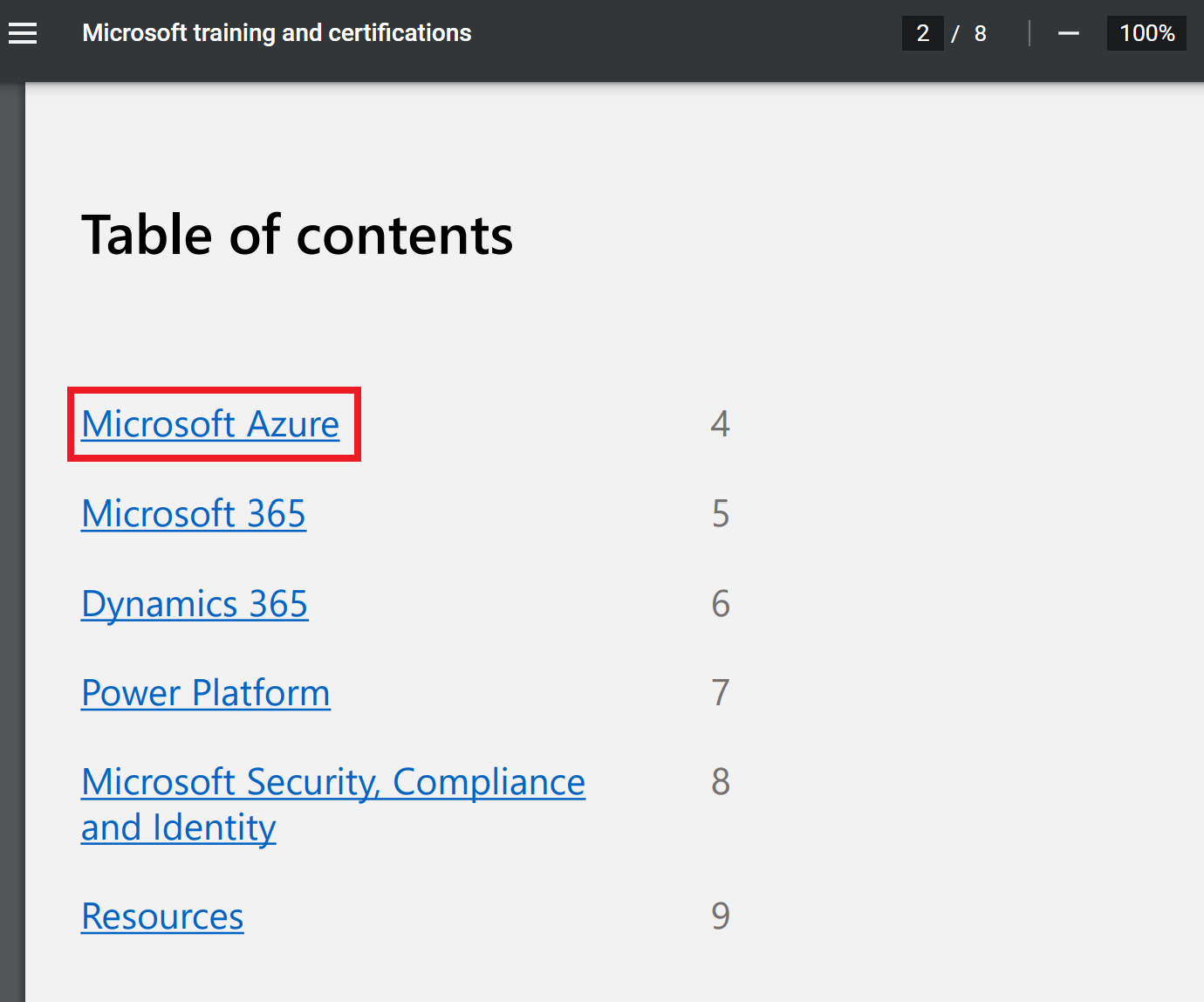The image size is (1204, 1002).
Task: Click the "and Identity" link text line
Action: click(x=179, y=827)
